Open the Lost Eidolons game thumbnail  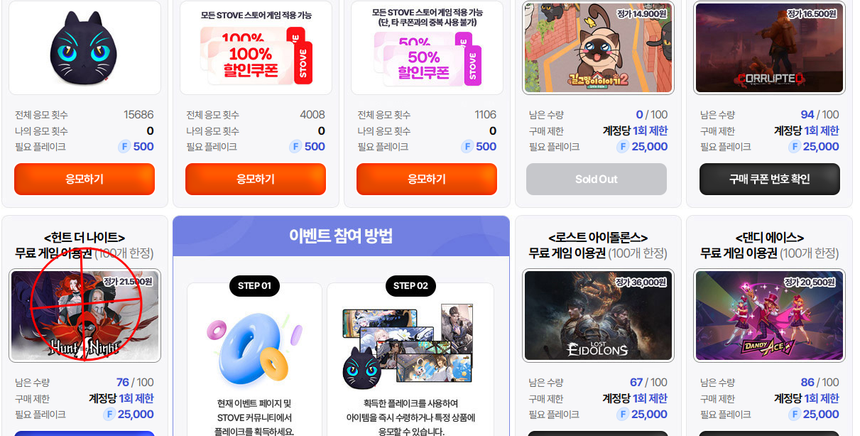(598, 315)
